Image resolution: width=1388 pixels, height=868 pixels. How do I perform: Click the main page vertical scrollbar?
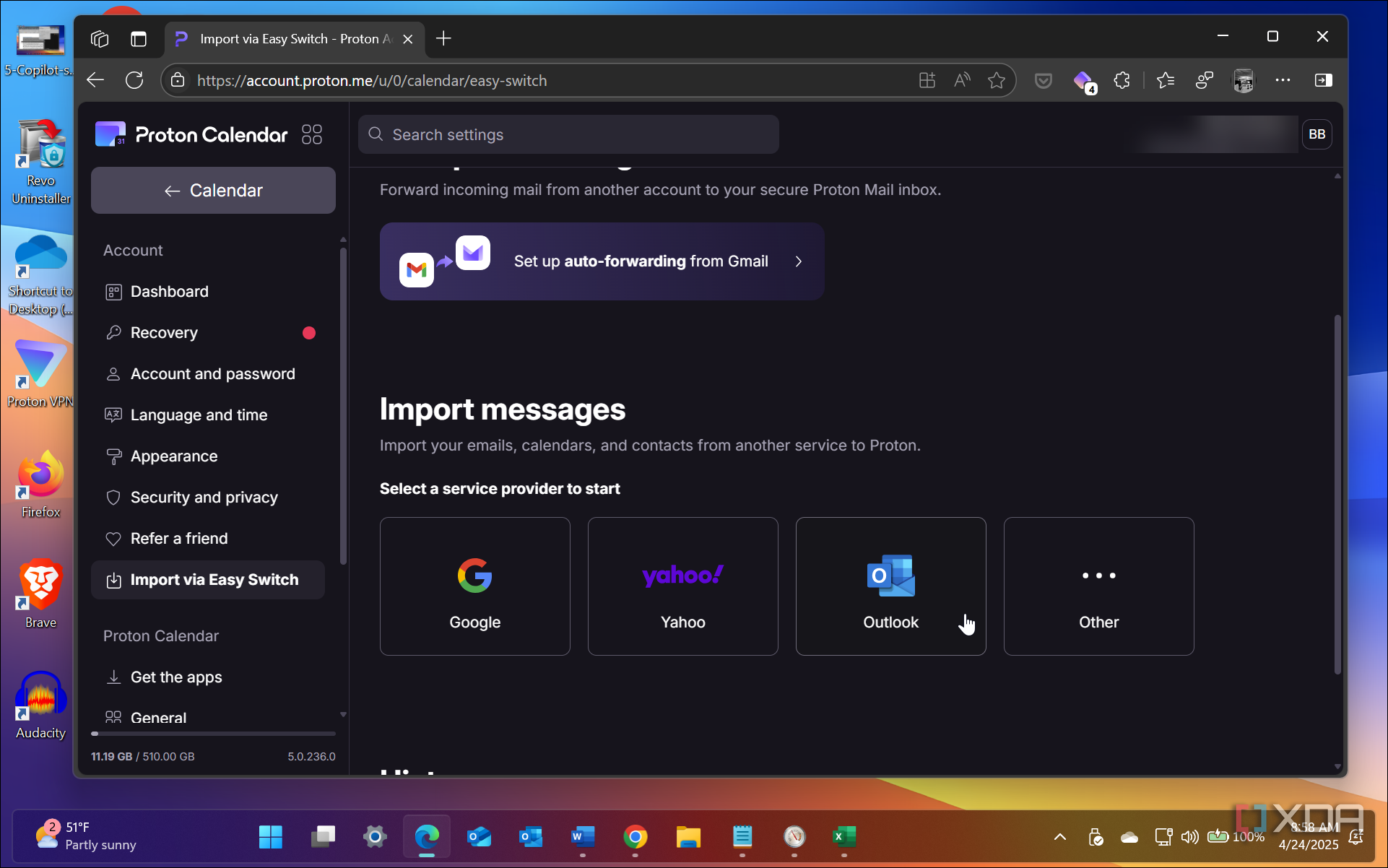click(x=1337, y=495)
